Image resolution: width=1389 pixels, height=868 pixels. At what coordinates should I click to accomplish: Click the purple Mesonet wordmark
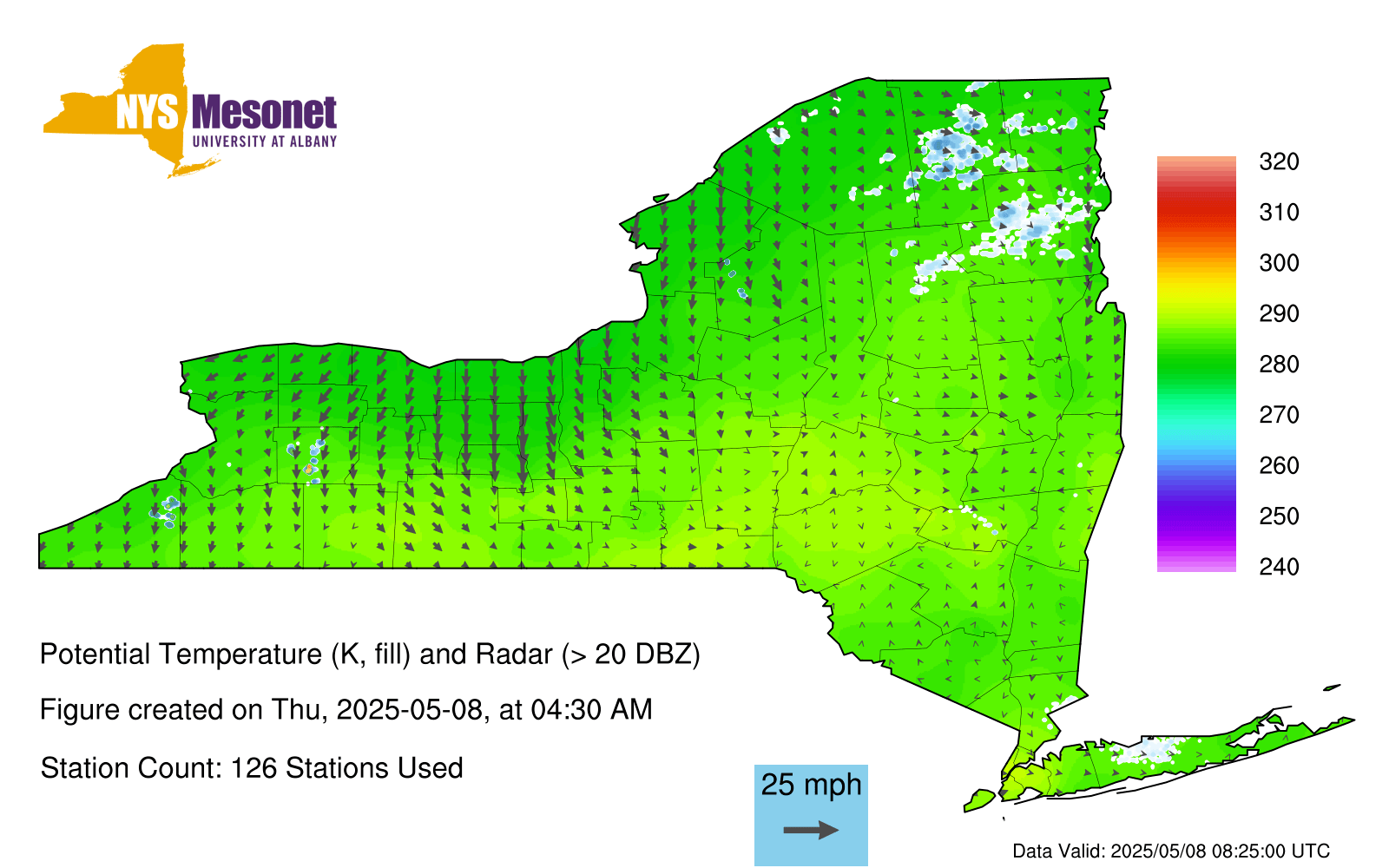pyautogui.click(x=264, y=113)
